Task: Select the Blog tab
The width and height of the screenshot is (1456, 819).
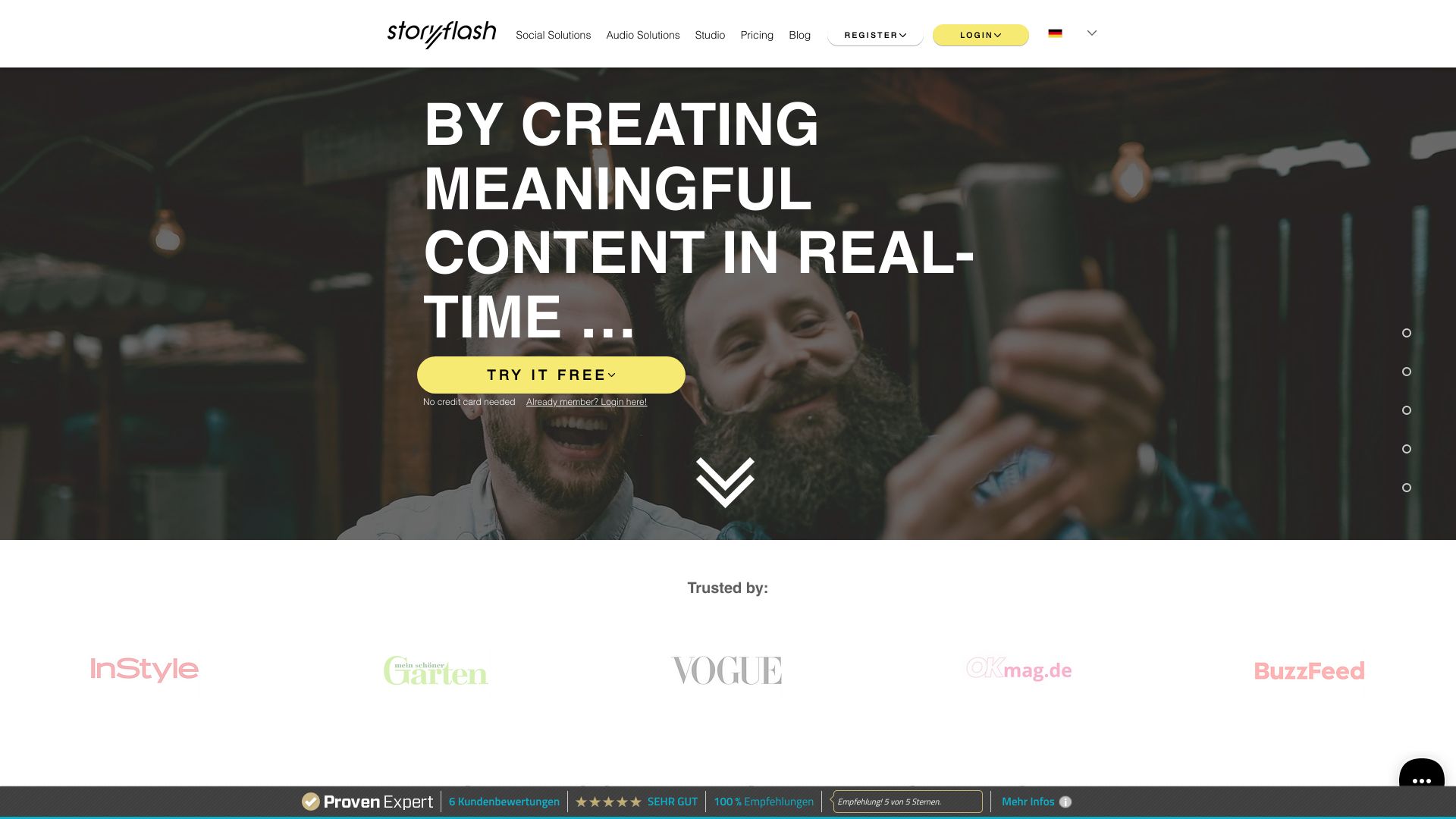Action: pyautogui.click(x=800, y=34)
